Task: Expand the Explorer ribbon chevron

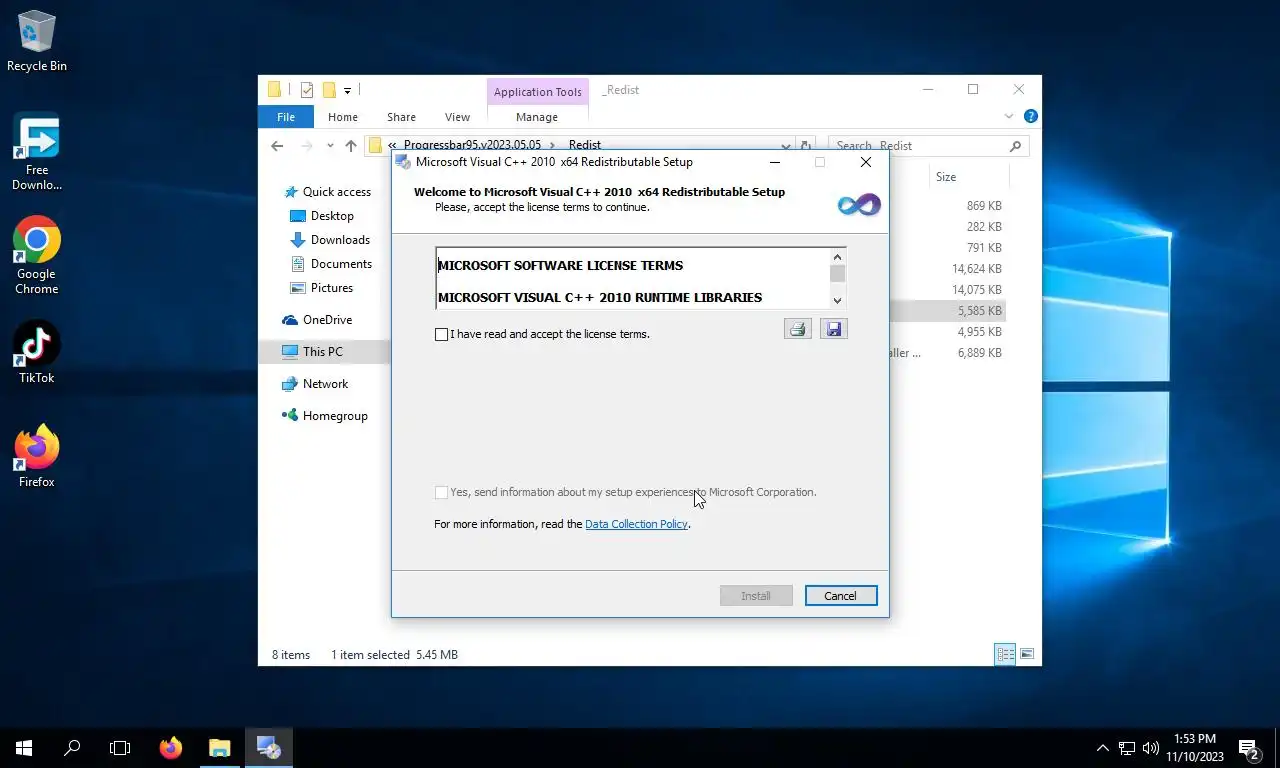Action: pos(1008,117)
